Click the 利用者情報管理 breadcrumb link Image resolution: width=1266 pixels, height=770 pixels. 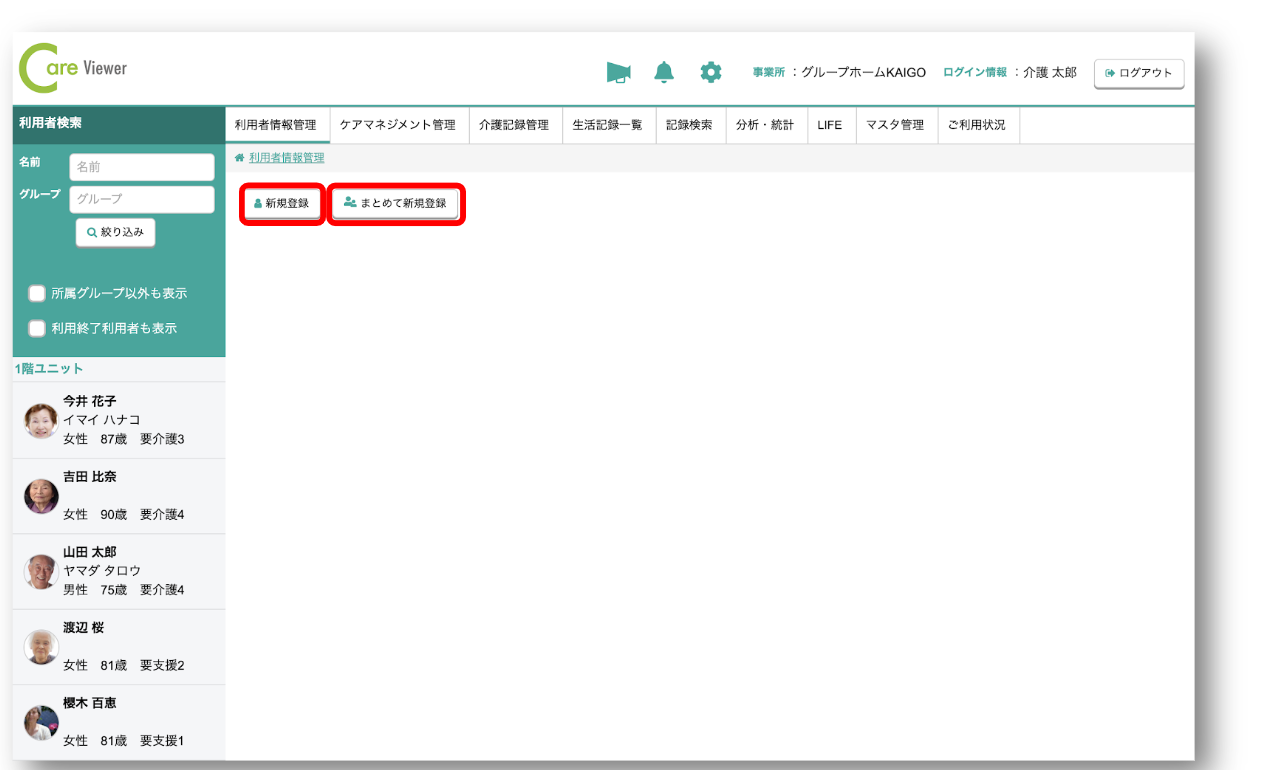286,158
